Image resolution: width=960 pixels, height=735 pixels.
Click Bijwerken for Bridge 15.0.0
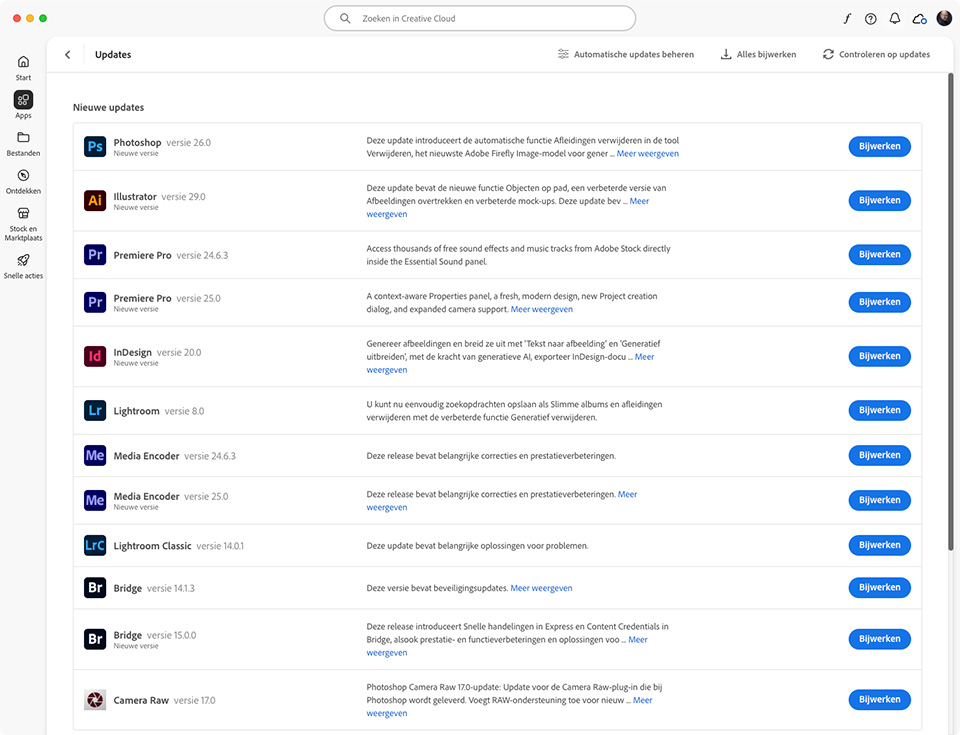(x=879, y=639)
